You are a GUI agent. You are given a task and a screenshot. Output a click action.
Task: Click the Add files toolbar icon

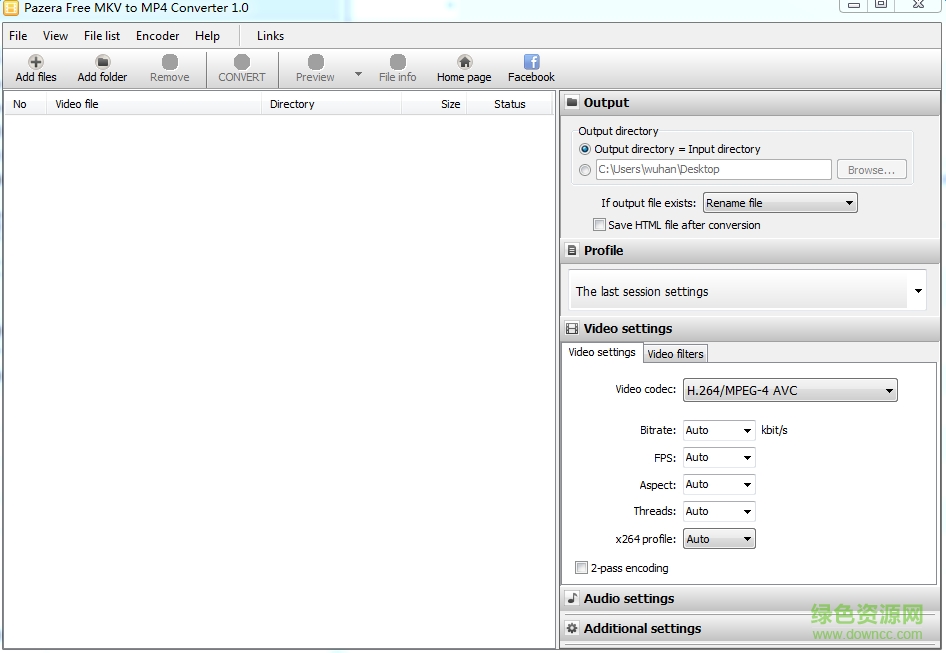point(36,63)
